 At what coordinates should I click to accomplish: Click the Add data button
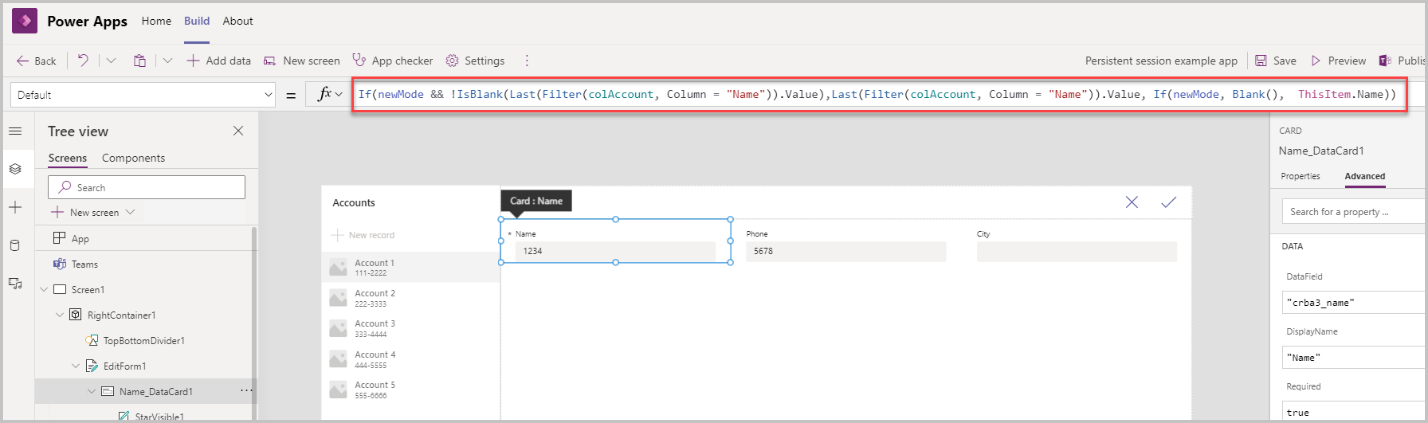(x=218, y=61)
